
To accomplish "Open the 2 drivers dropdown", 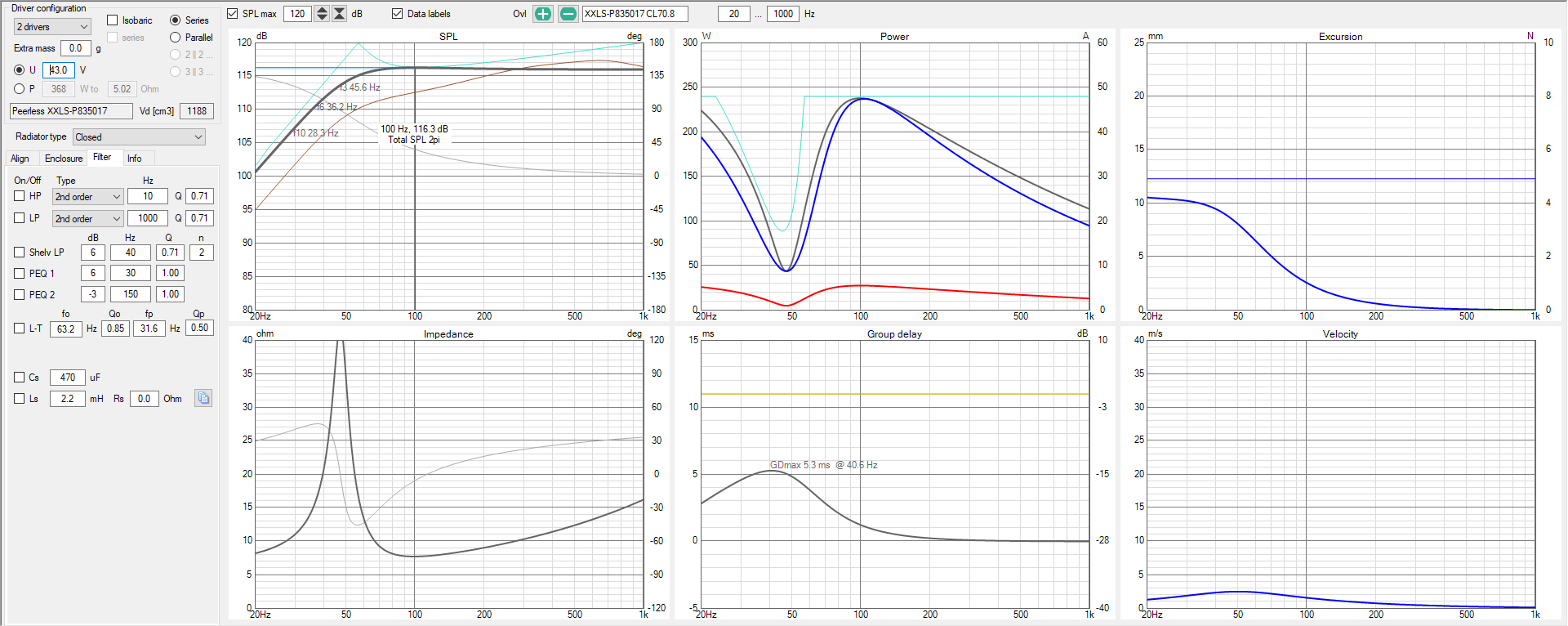I will pyautogui.click(x=52, y=27).
